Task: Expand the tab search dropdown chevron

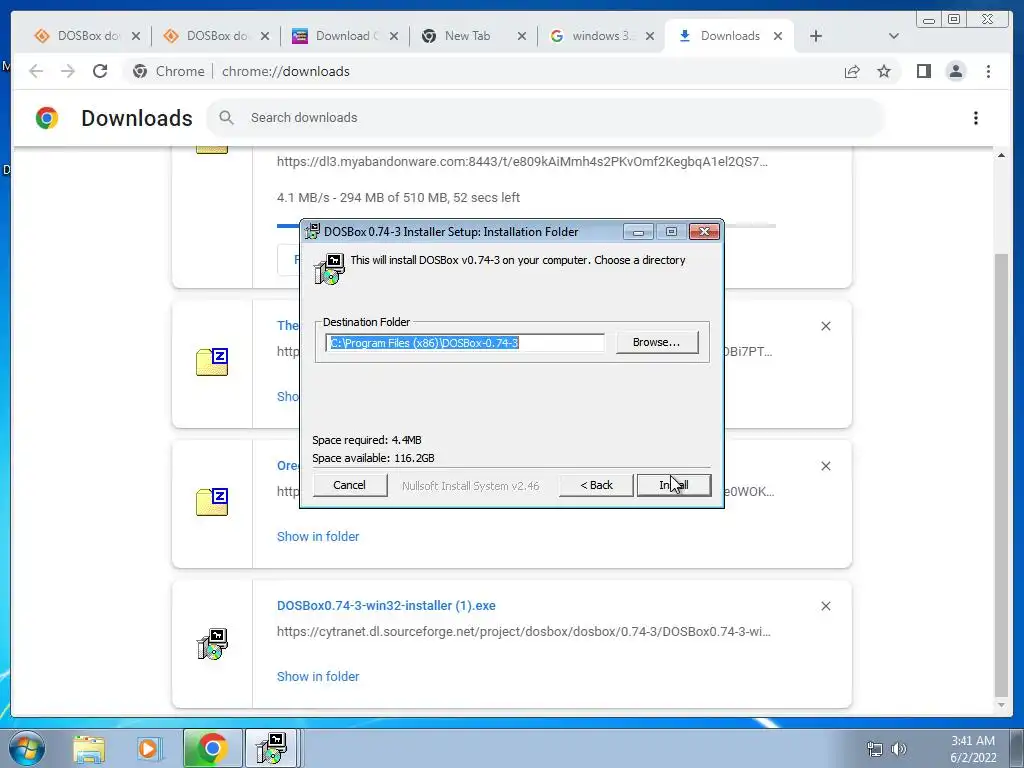Action: (893, 37)
